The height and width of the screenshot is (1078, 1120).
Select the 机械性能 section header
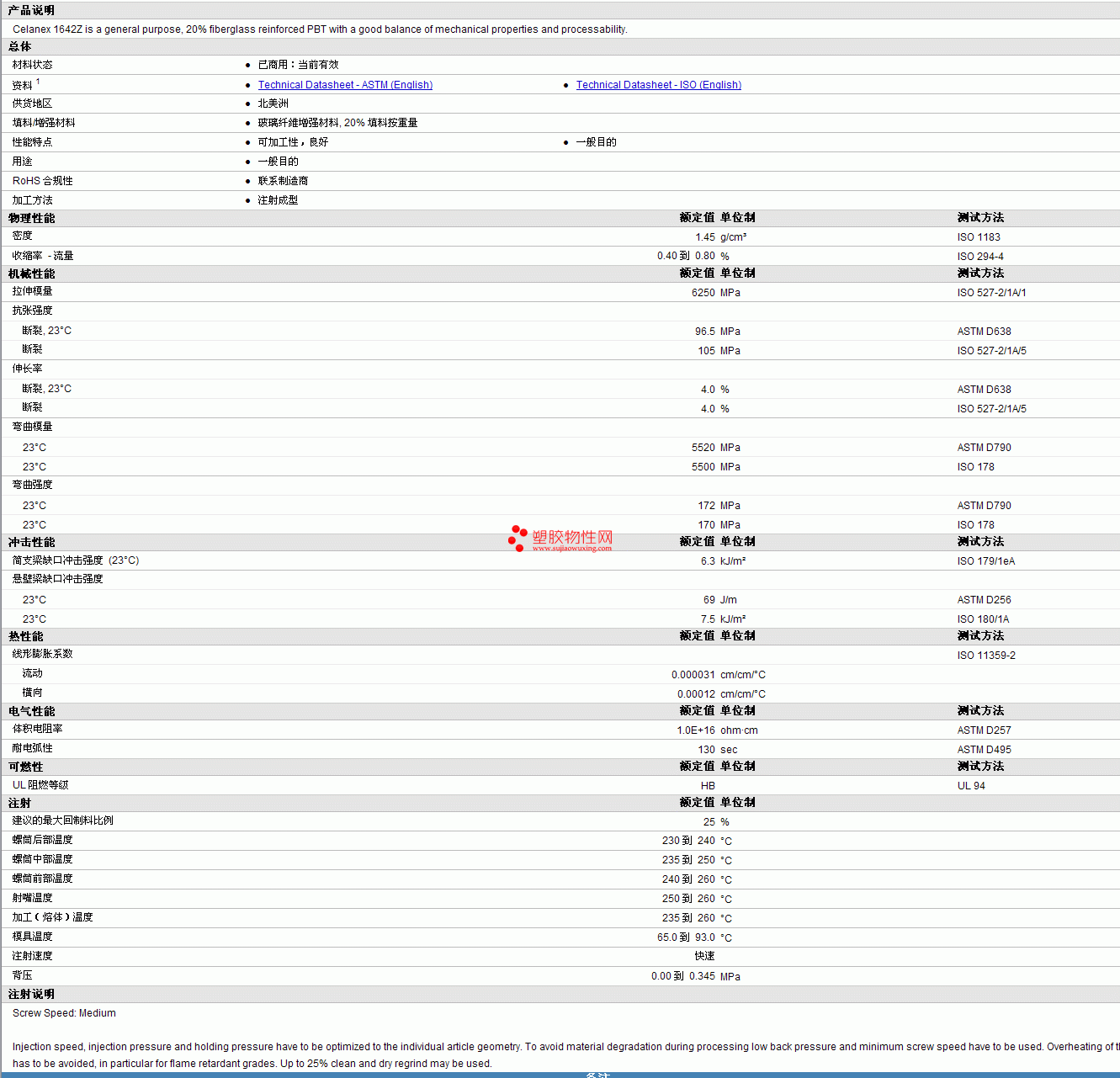click(32, 273)
